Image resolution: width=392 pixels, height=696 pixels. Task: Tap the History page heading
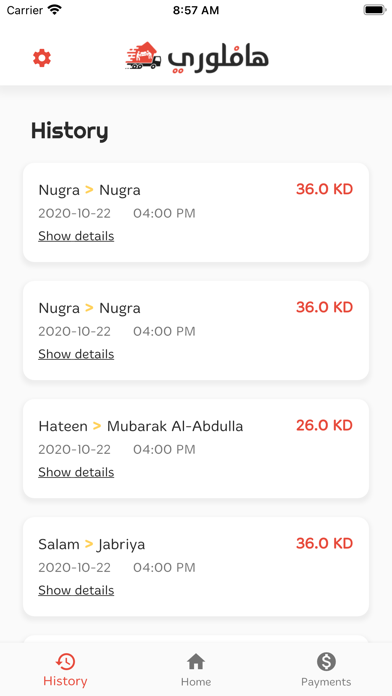point(69,131)
